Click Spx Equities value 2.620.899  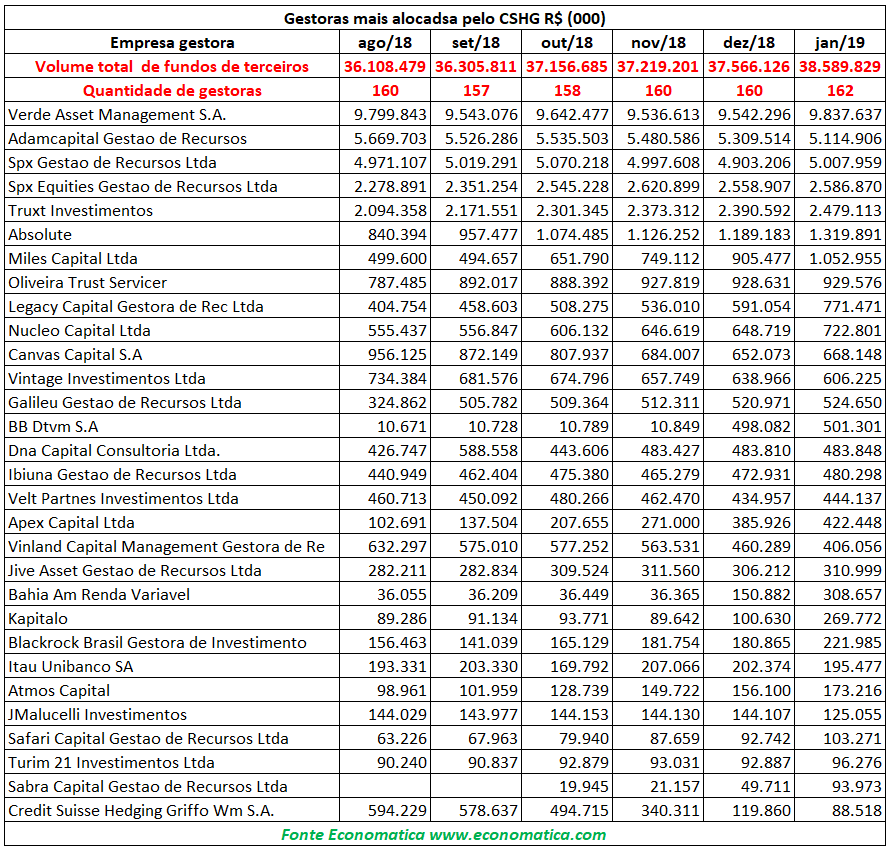pos(663,186)
